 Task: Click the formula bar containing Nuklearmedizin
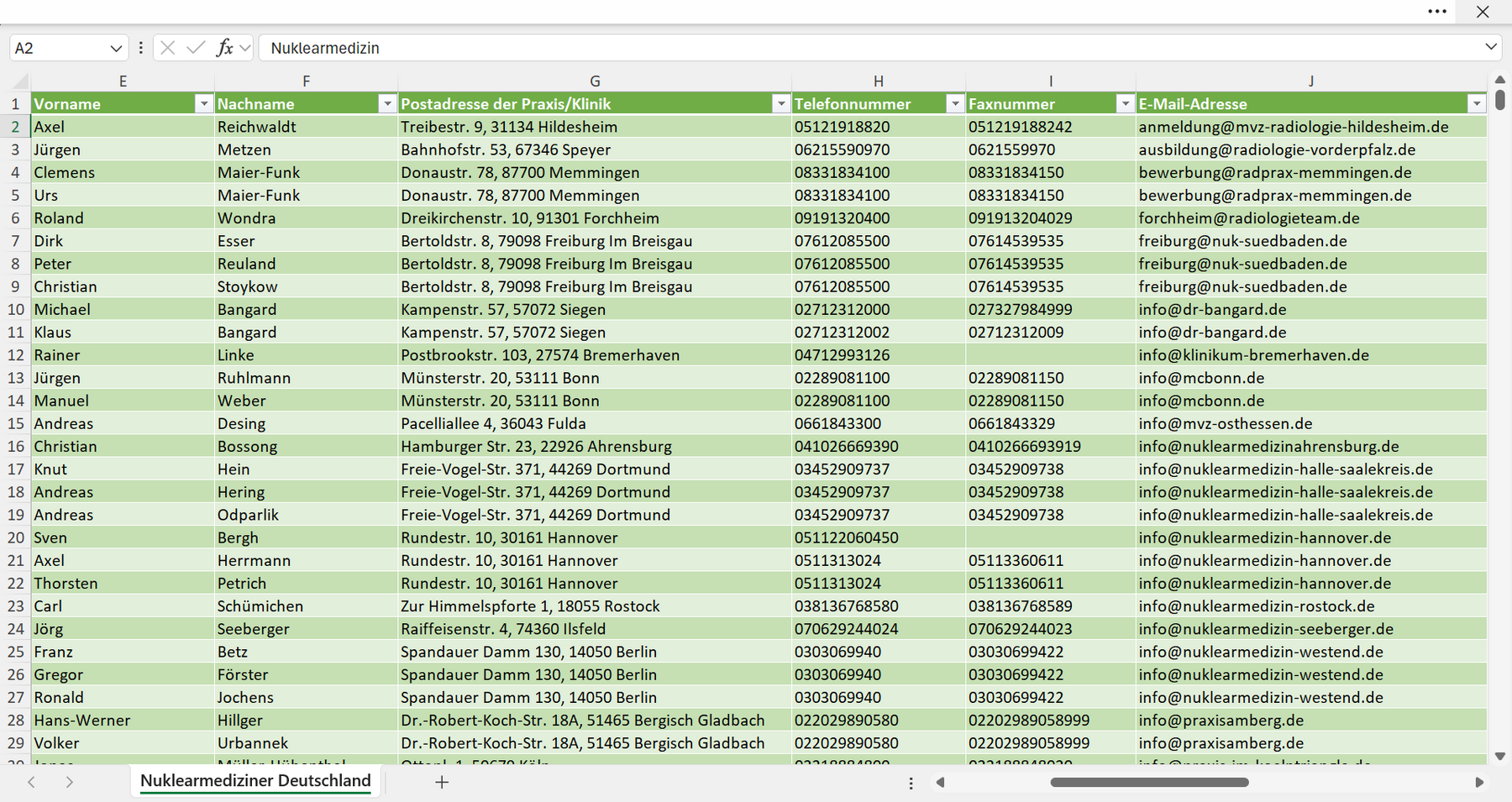point(869,48)
